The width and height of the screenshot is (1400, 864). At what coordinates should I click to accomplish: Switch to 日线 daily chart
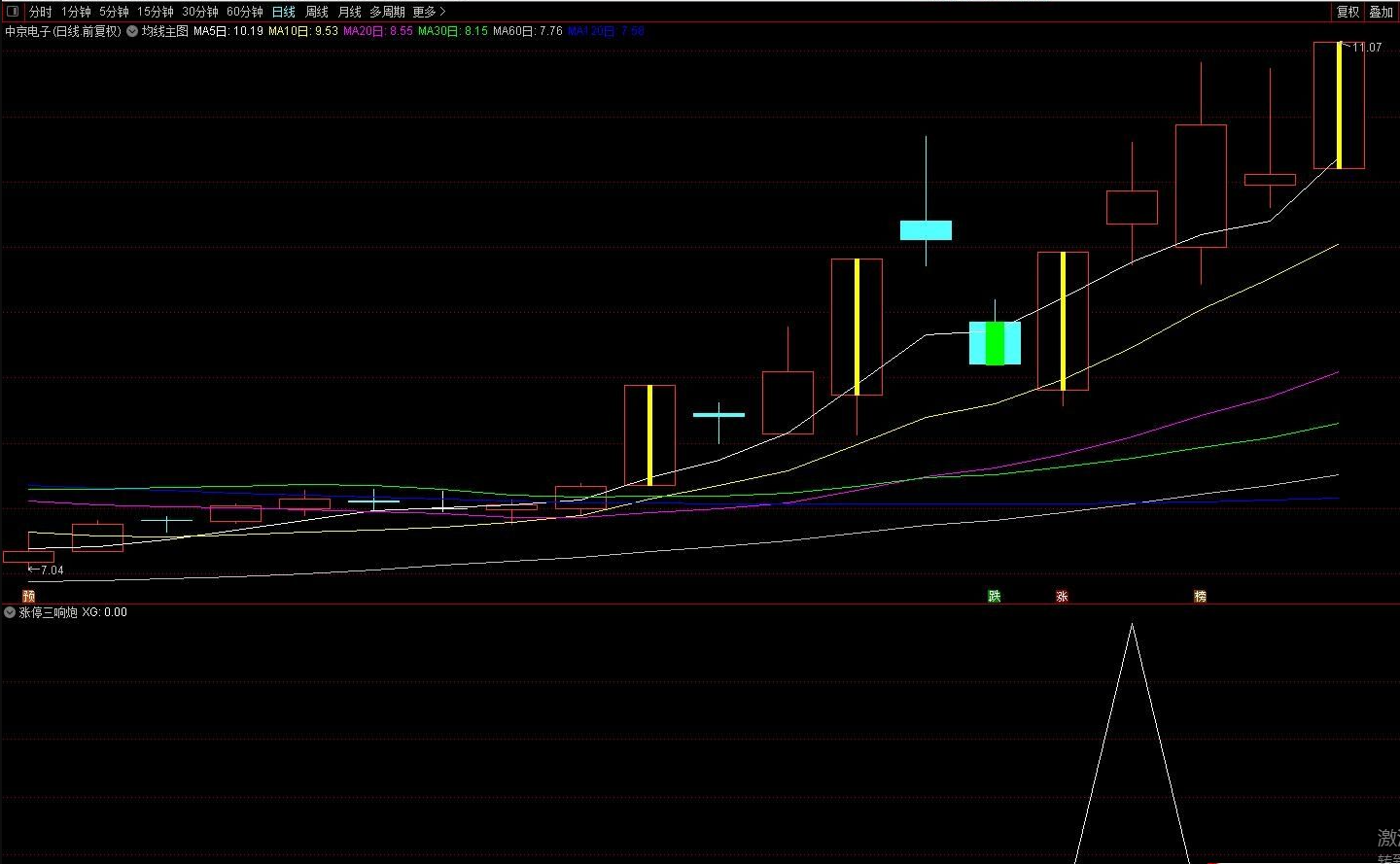tap(283, 12)
